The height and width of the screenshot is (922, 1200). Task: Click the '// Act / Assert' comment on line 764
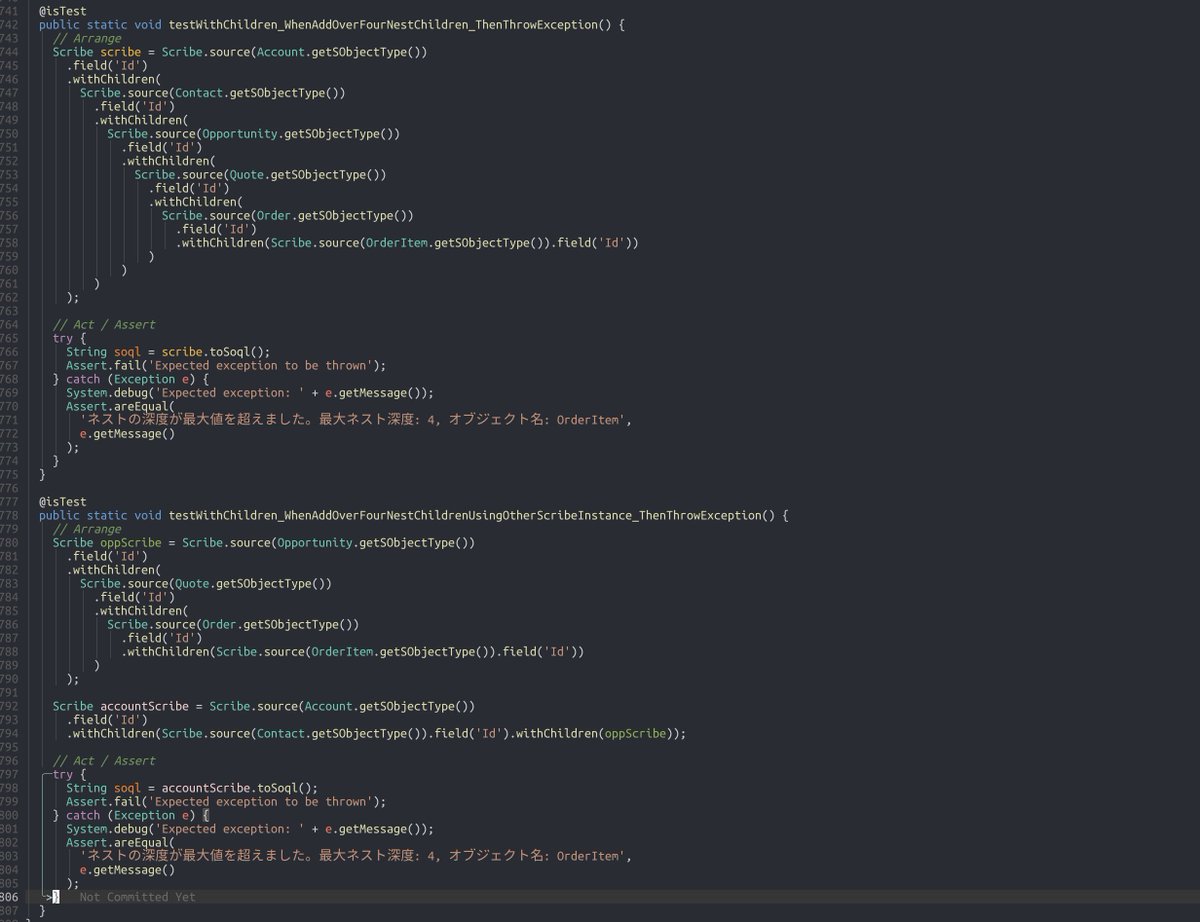[104, 324]
